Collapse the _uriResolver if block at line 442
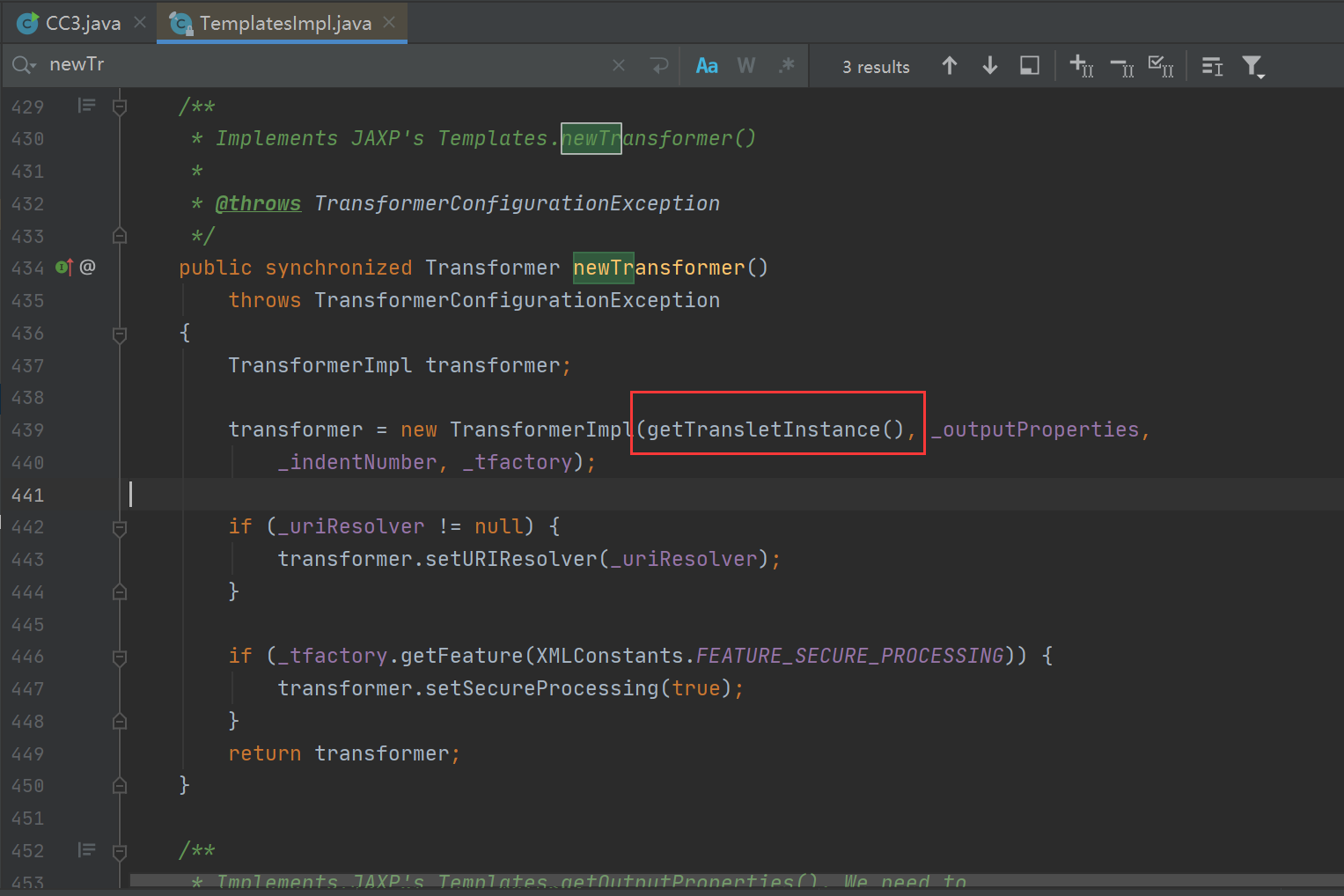 120,527
